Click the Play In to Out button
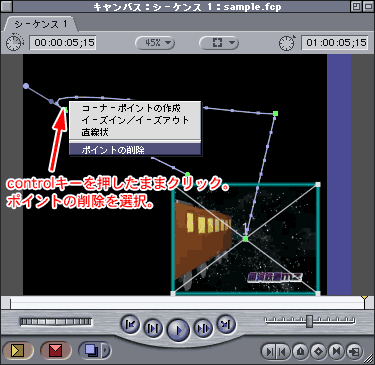 (x=153, y=329)
